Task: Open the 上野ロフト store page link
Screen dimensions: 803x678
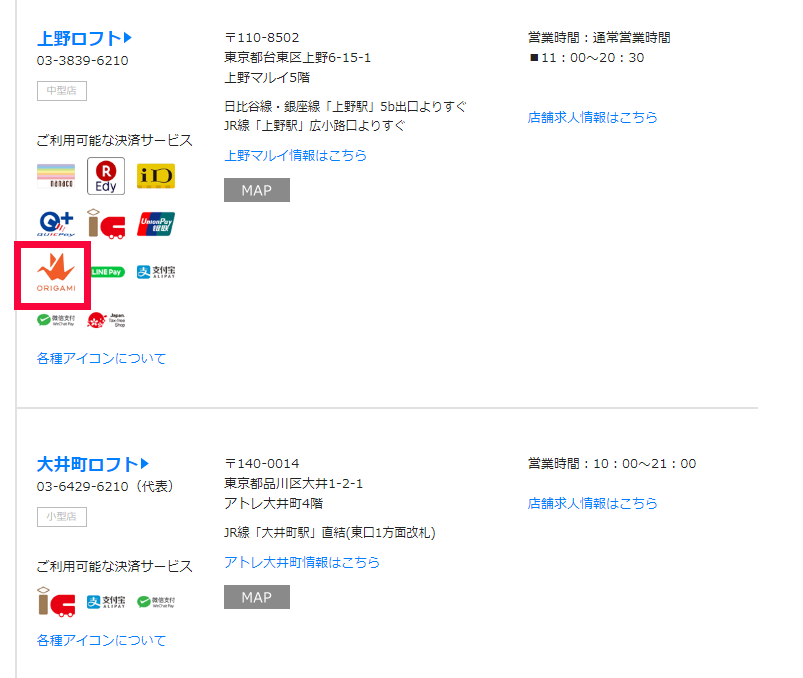Action: (84, 39)
